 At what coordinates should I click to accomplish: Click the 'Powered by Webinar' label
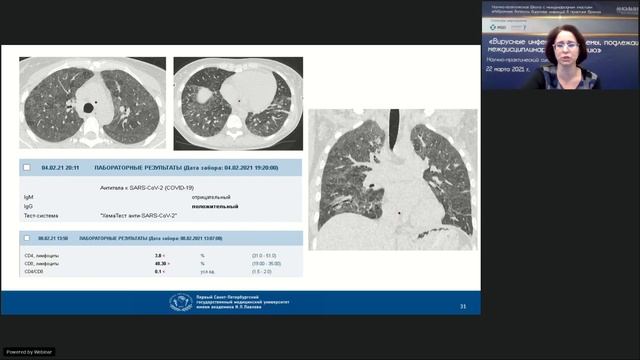pyautogui.click(x=29, y=352)
